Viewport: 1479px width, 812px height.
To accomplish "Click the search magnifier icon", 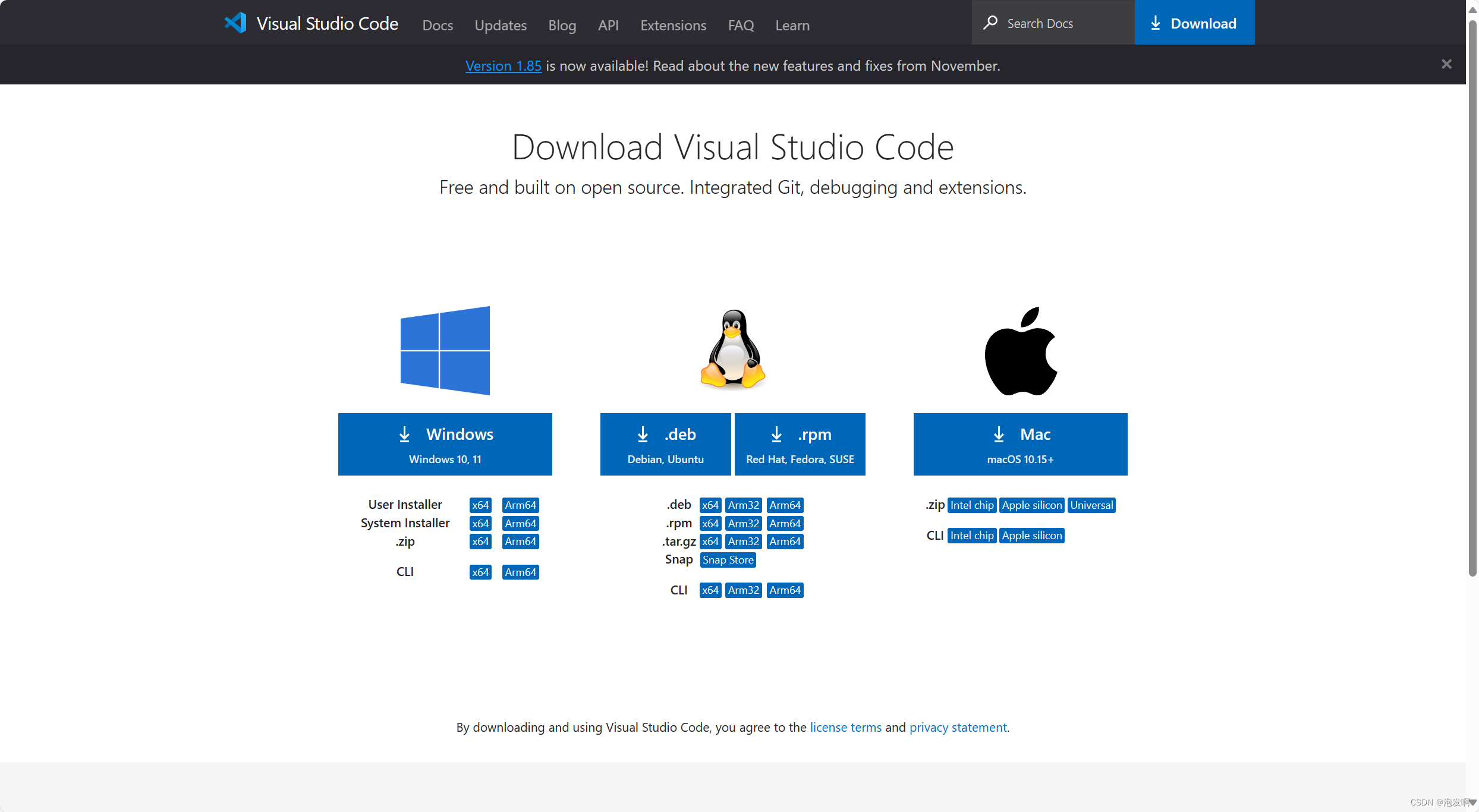I will click(x=990, y=23).
